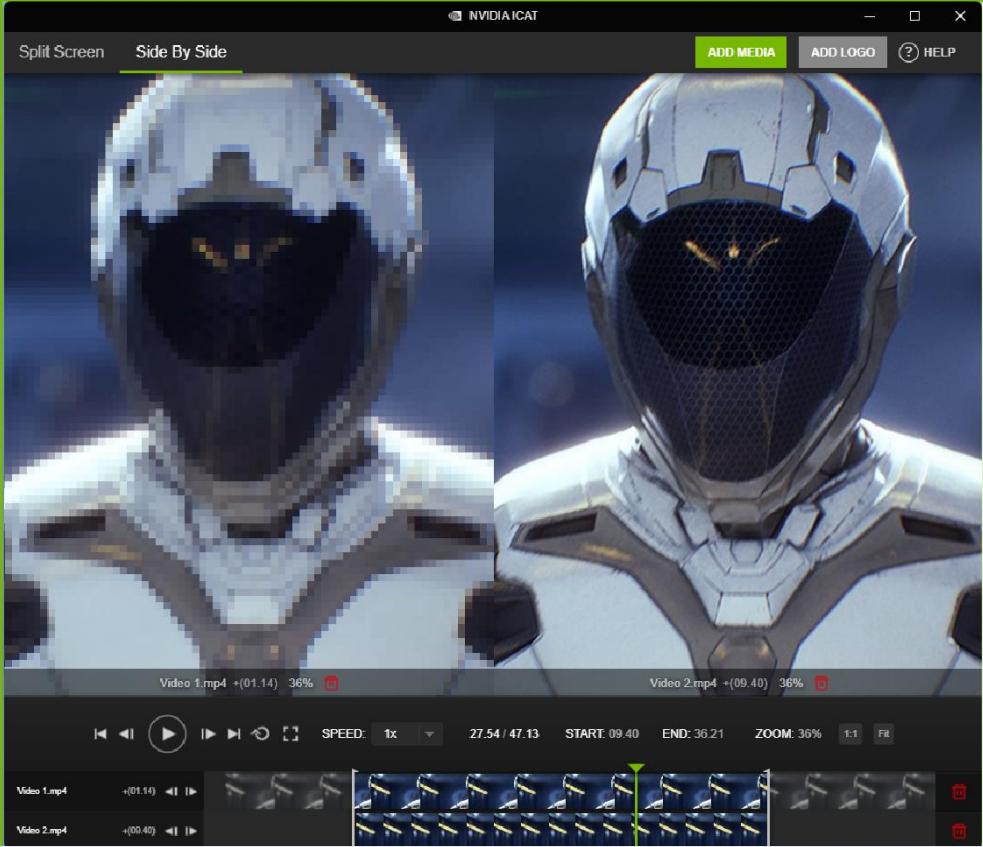
Task: Open the HELP menu
Action: pyautogui.click(x=927, y=52)
